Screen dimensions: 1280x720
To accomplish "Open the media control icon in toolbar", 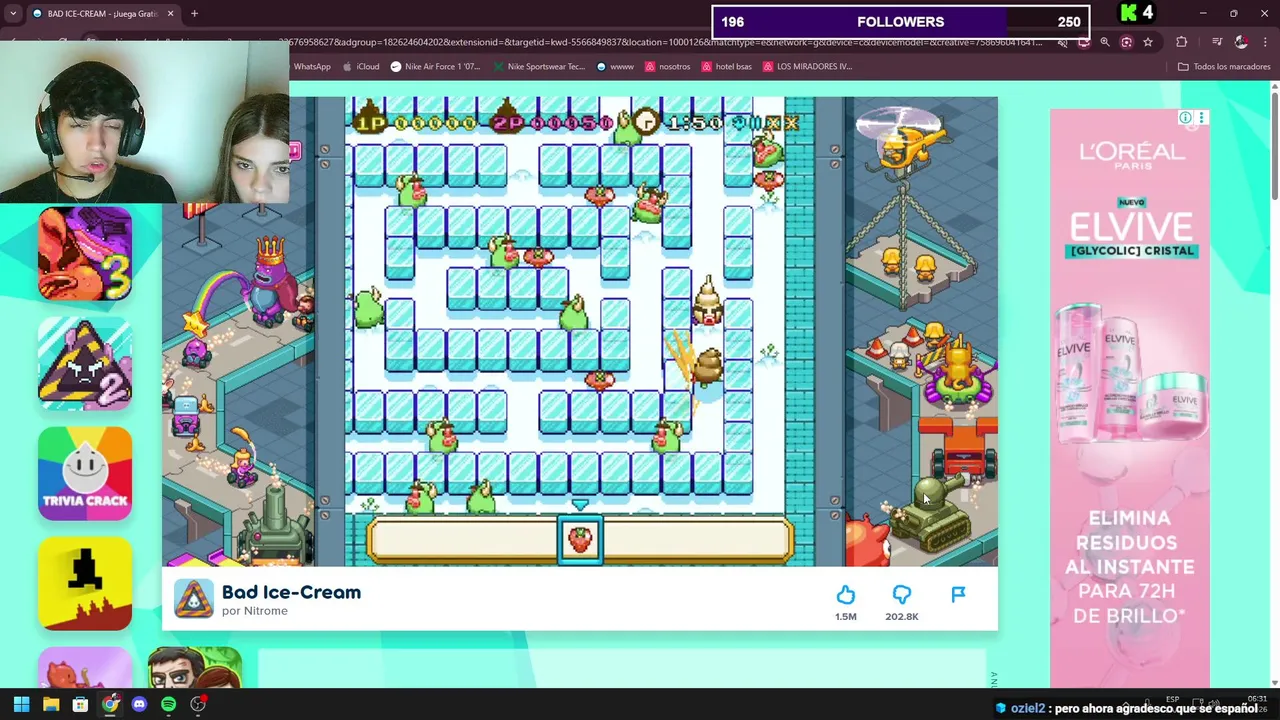I will [x=1217, y=42].
